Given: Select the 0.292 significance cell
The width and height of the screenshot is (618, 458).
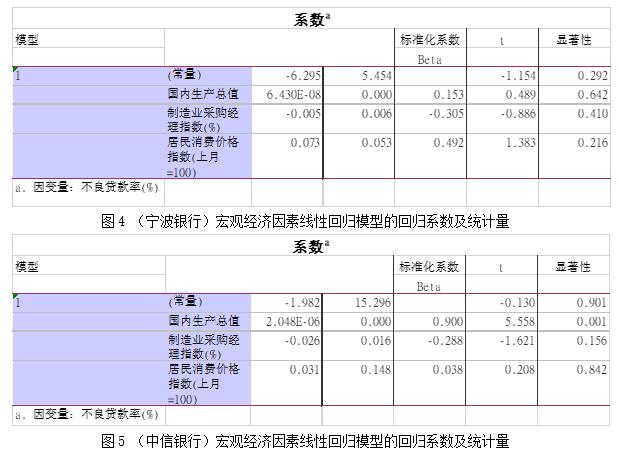Looking at the screenshot, I should (x=574, y=75).
